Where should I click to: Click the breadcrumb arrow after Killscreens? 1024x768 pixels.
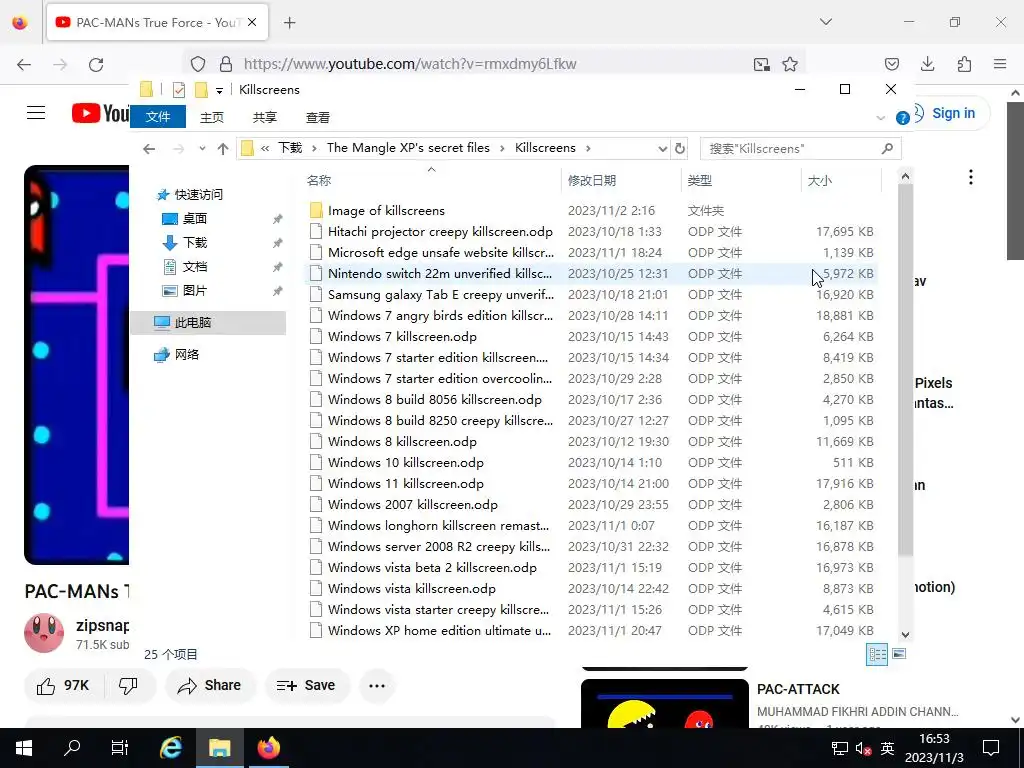(x=588, y=149)
